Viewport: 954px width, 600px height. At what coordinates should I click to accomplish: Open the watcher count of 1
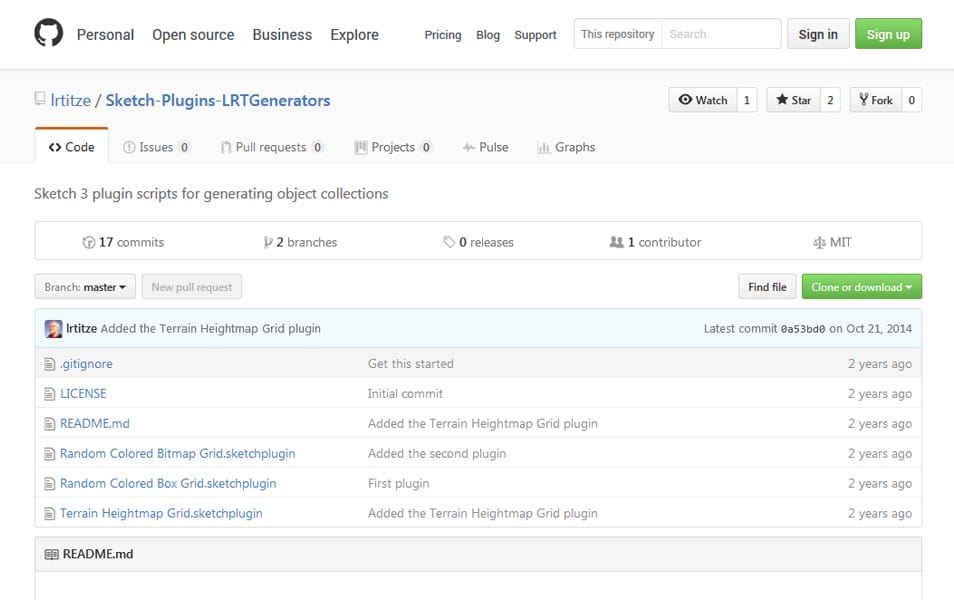point(747,100)
